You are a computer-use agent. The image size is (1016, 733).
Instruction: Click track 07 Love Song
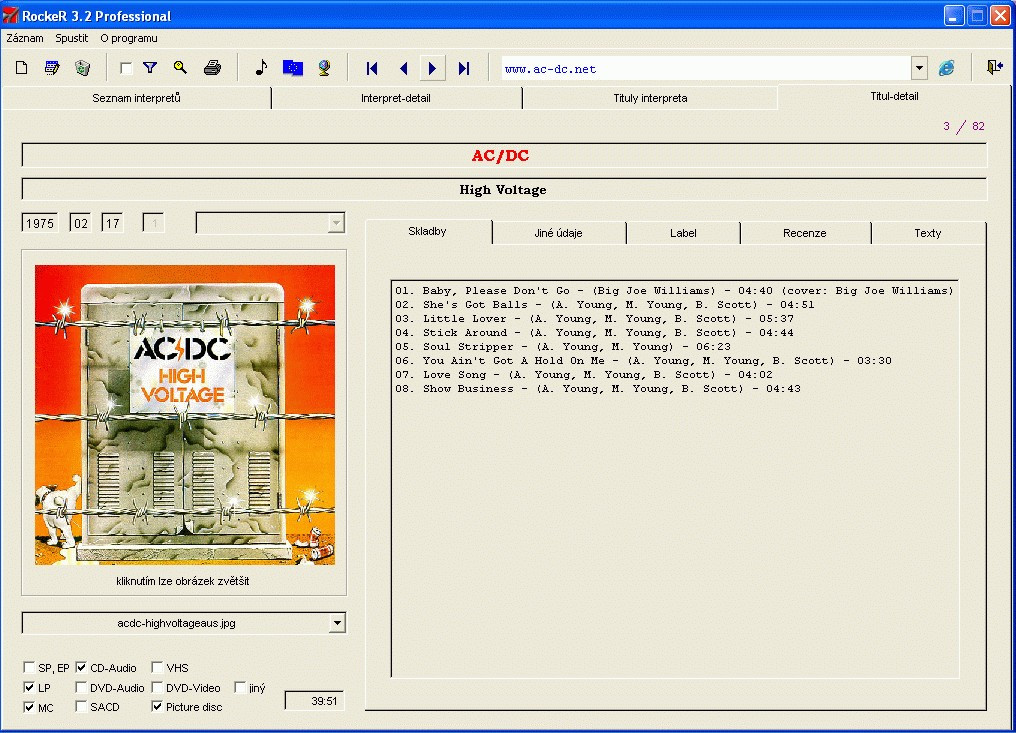[584, 375]
